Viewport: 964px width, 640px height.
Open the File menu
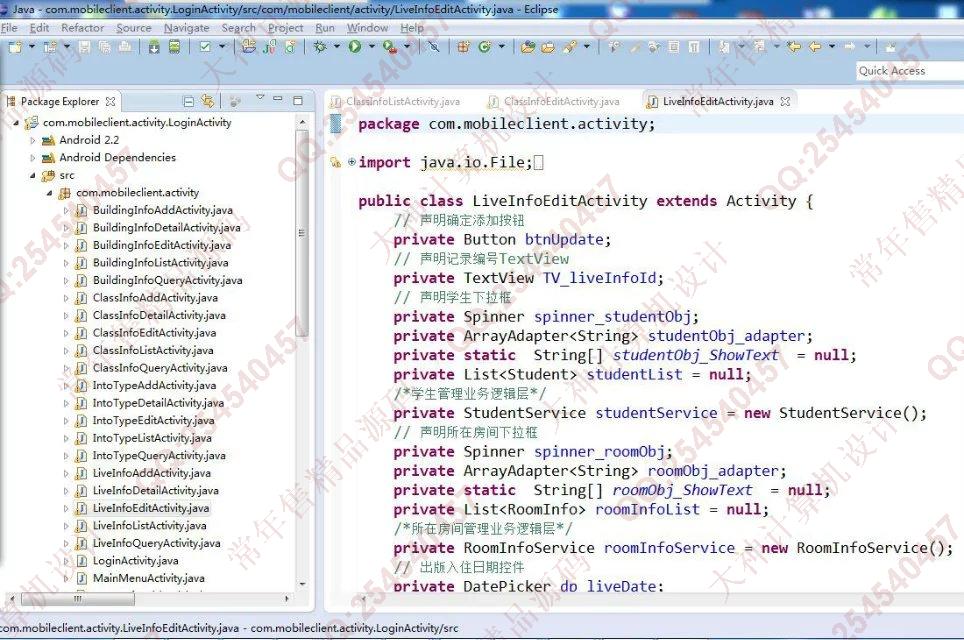click(9, 28)
